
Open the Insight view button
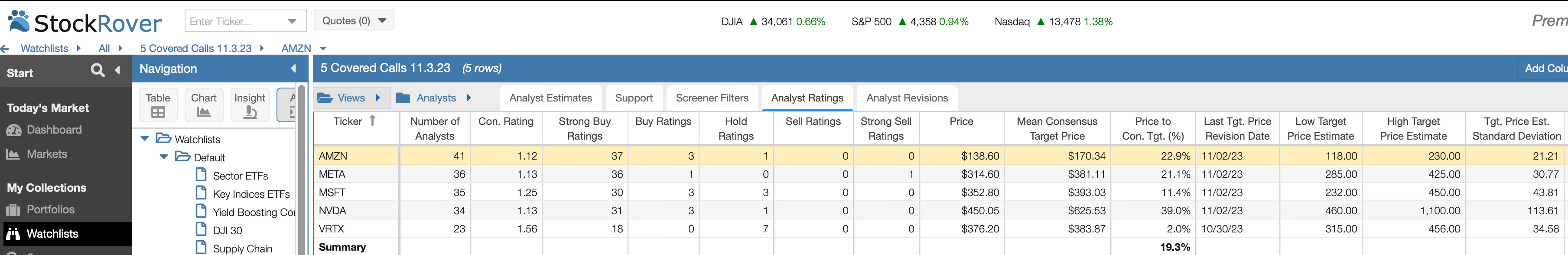tap(250, 105)
